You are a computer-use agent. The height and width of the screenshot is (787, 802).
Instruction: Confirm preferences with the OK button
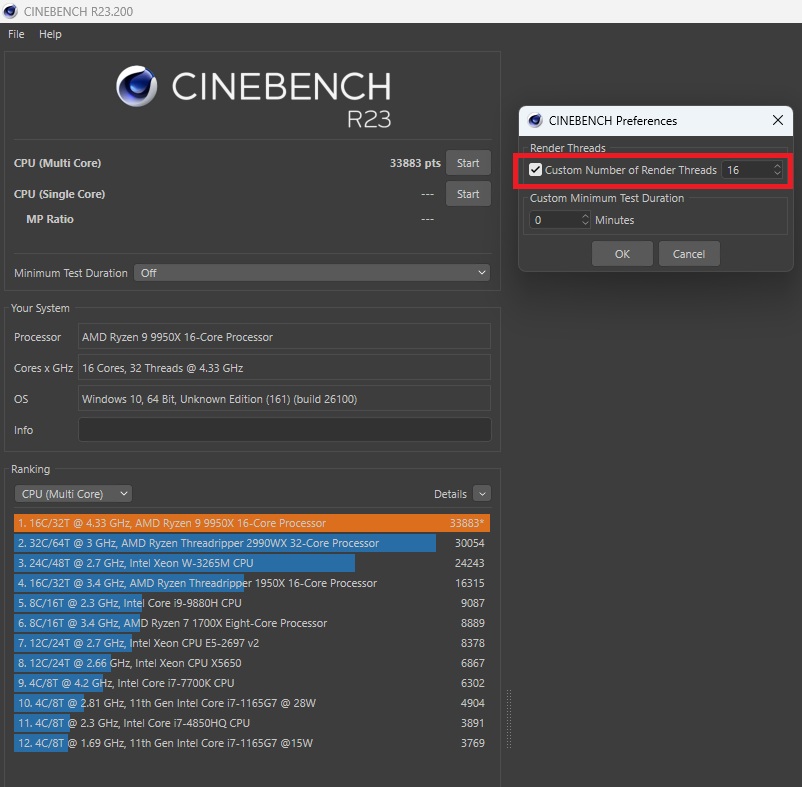click(622, 254)
